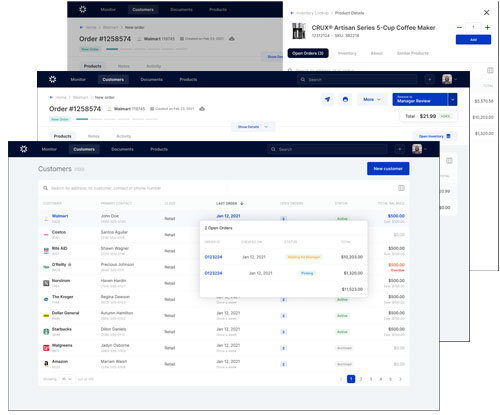Viewport: 500px width, 415px height.
Task: Increase coffee maker quantity with plus
Action: tap(487, 27)
